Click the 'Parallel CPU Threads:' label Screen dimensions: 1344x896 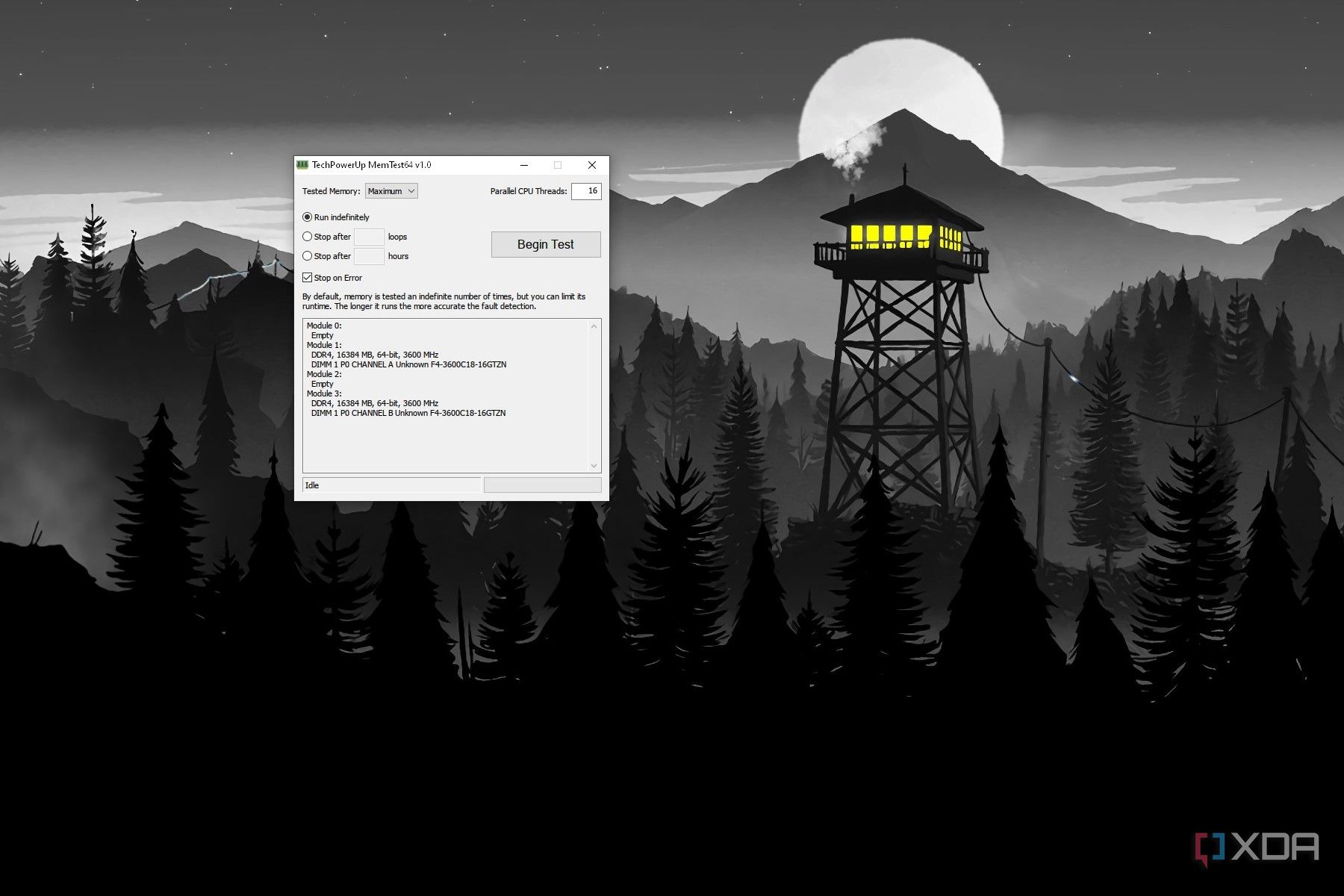[x=529, y=191]
